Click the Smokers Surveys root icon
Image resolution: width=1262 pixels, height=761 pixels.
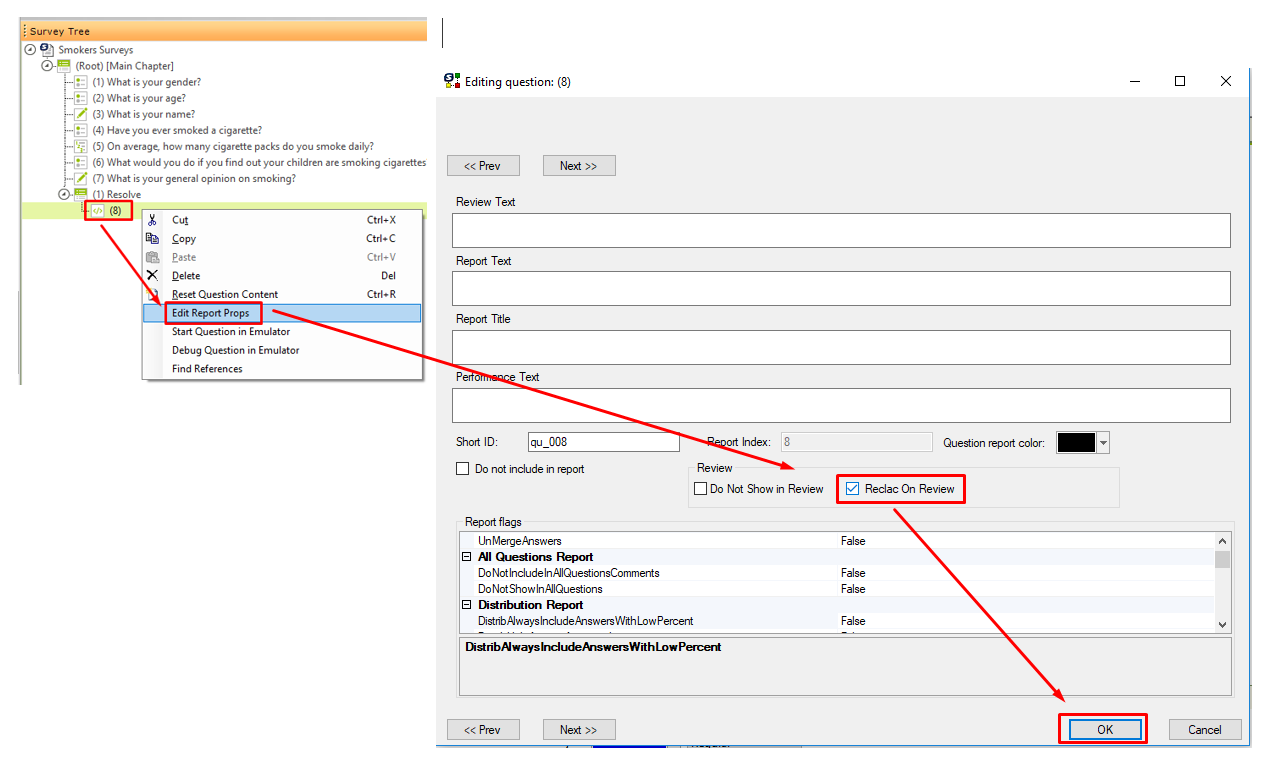[46, 49]
